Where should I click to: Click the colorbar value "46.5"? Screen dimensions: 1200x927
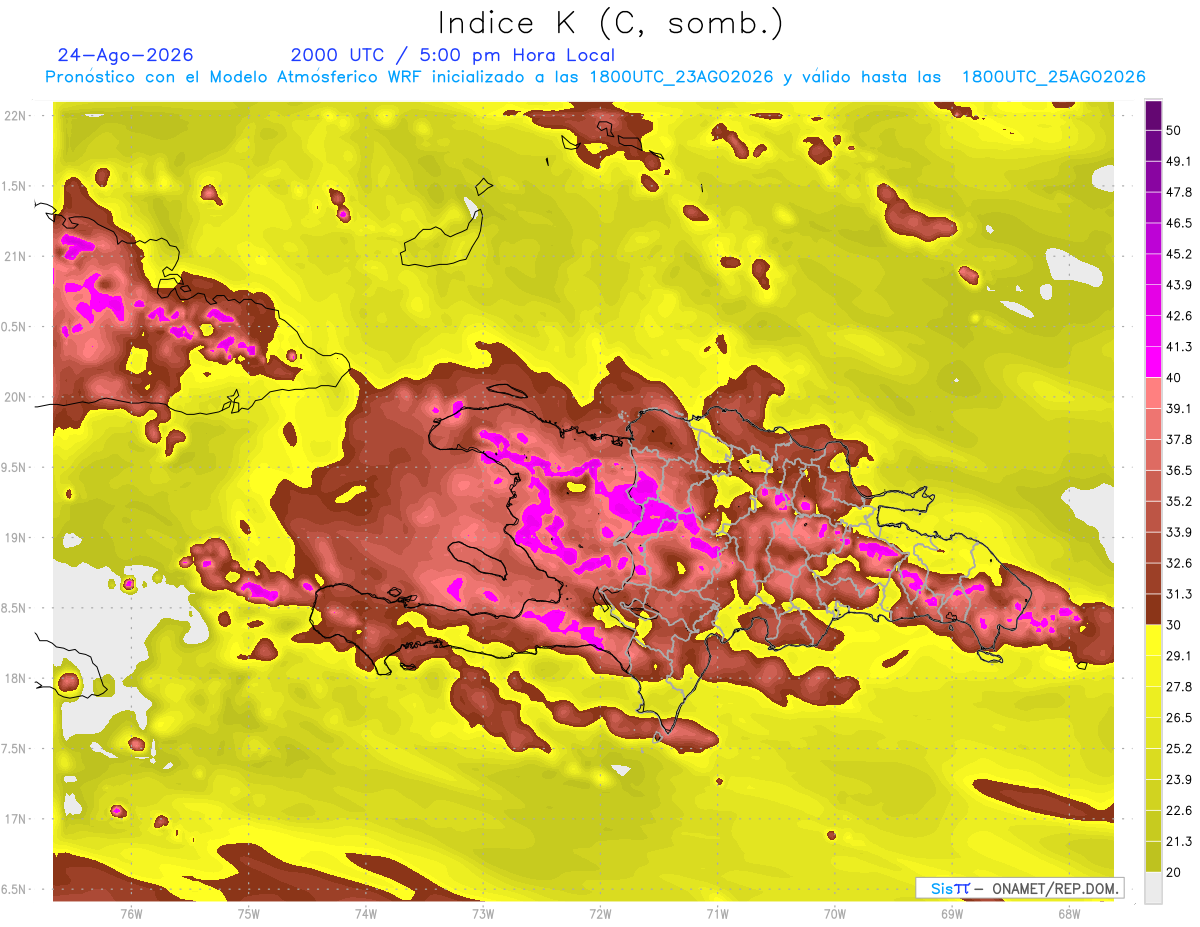click(x=1178, y=223)
